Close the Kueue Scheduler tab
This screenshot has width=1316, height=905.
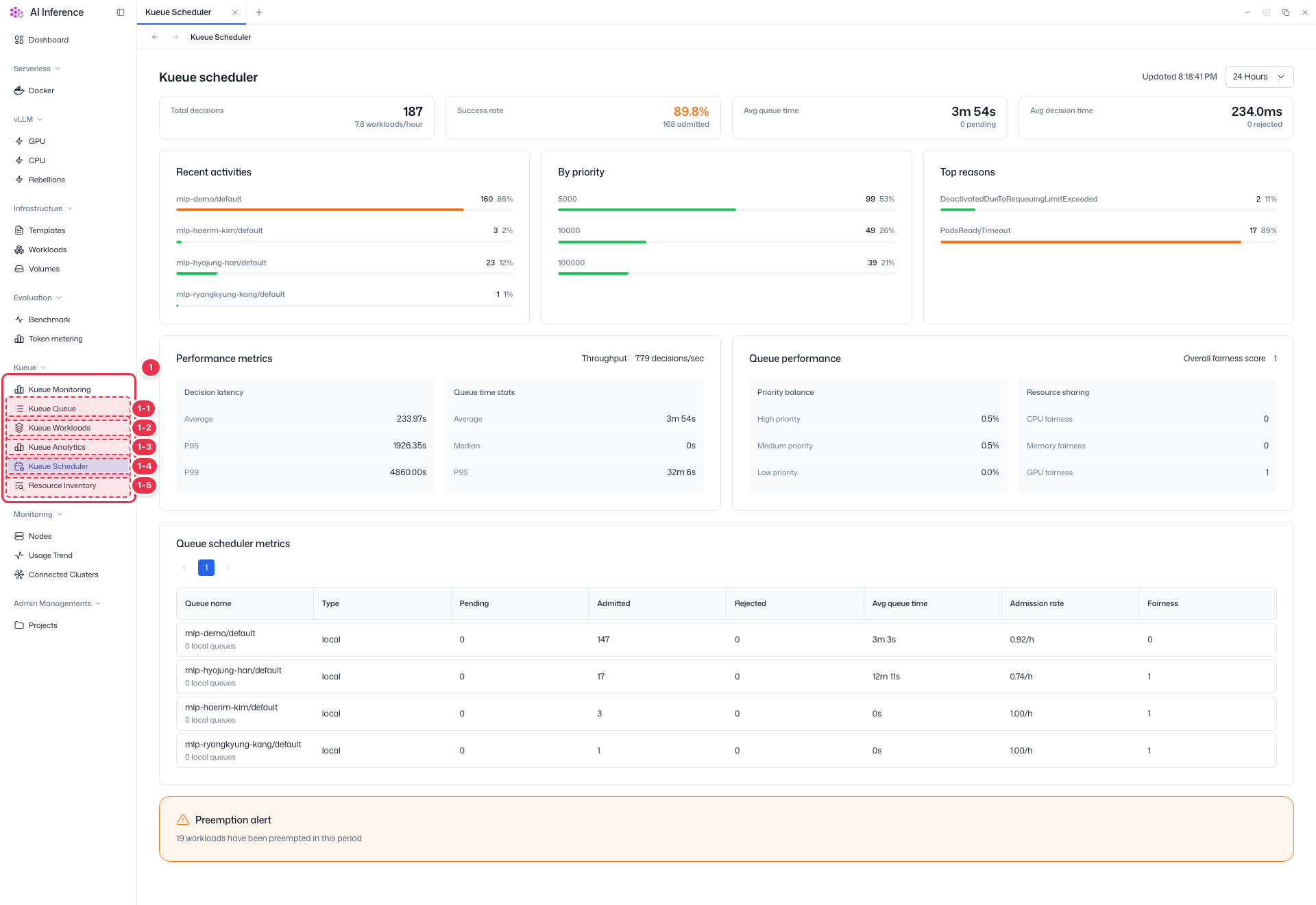click(x=235, y=12)
